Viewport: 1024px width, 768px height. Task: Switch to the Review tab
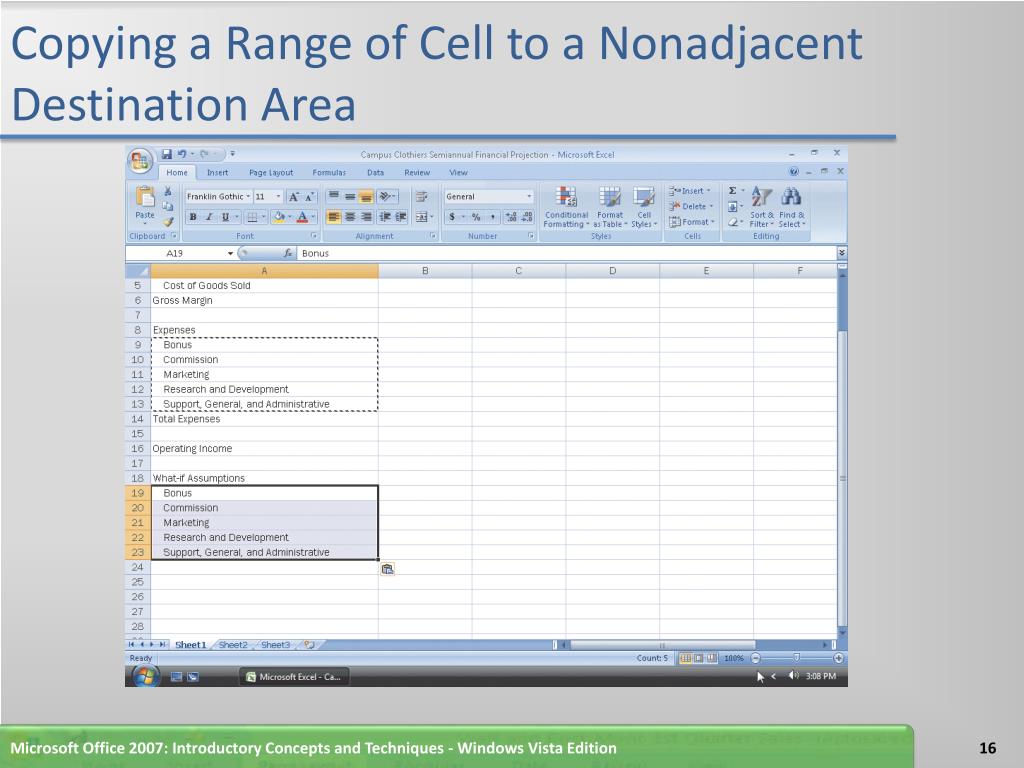(417, 172)
